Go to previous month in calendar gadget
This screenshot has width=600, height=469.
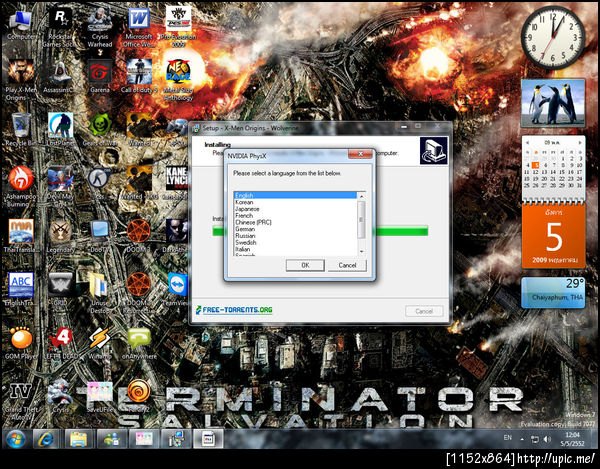[528, 143]
